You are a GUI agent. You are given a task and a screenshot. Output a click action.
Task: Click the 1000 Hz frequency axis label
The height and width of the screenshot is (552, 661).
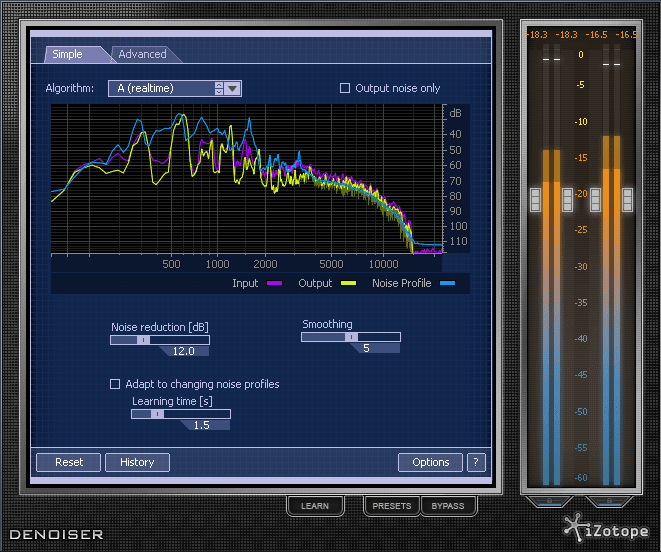[218, 264]
